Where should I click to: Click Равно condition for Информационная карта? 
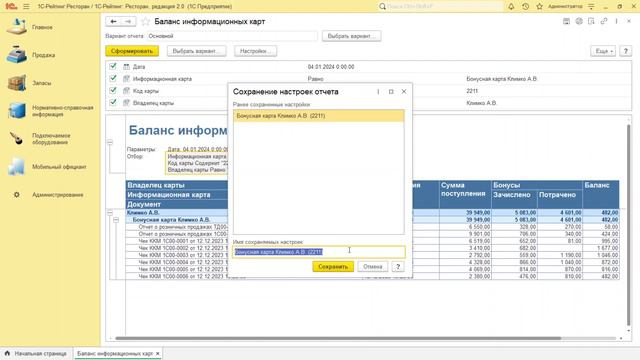[316, 79]
